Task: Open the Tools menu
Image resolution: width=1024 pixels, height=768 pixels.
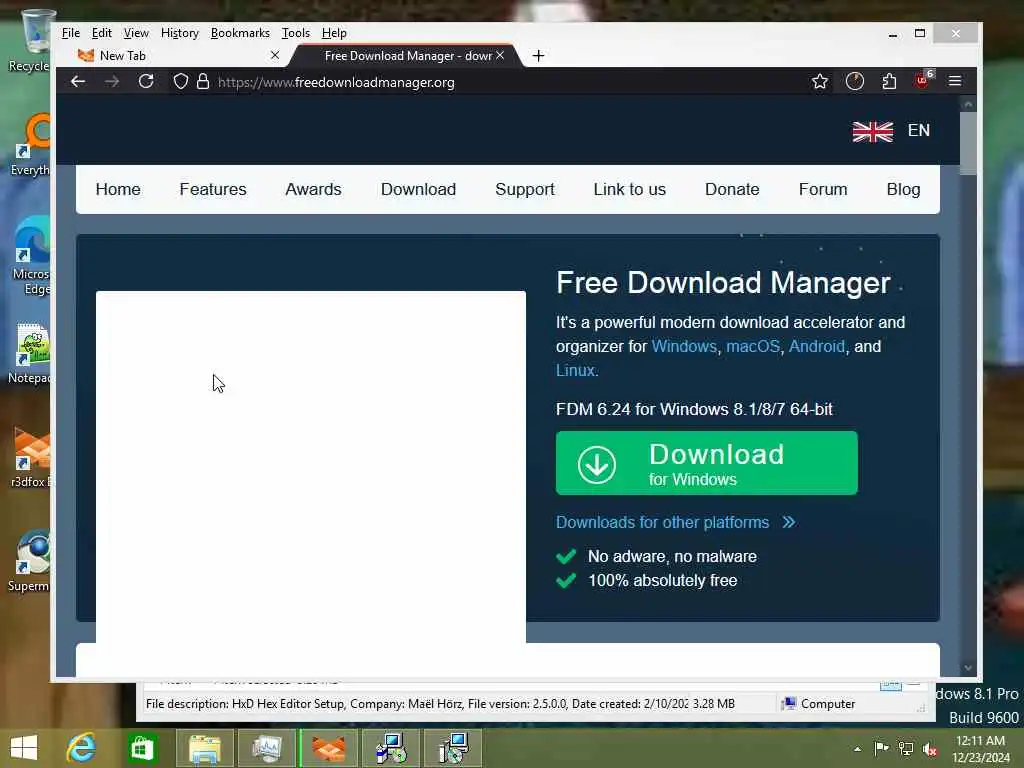Action: coord(295,33)
